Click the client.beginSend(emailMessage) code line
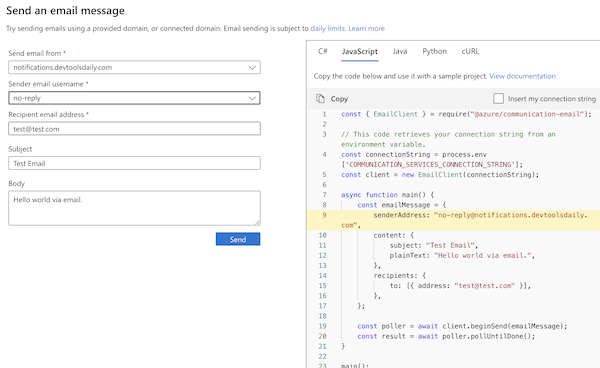The width and height of the screenshot is (600, 368). coord(462,326)
